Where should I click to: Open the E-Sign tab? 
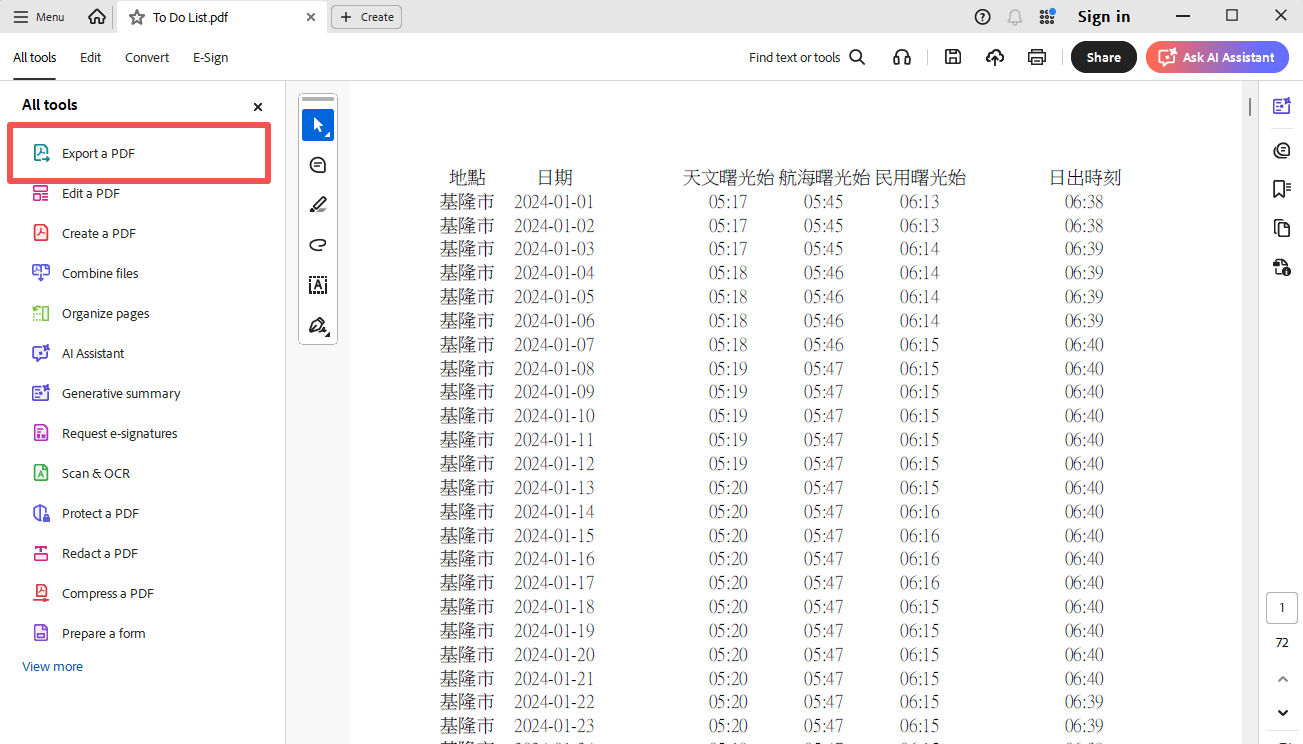[210, 57]
